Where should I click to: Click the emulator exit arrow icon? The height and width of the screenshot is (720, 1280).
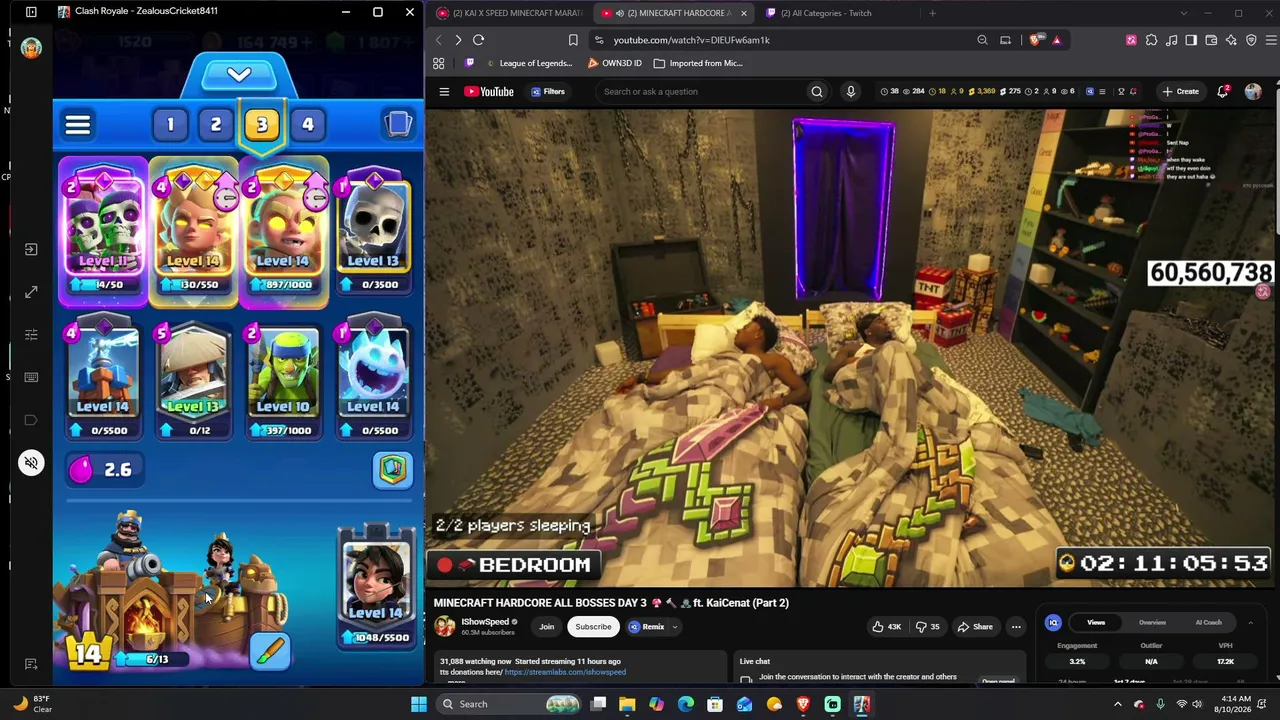pyautogui.click(x=31, y=249)
